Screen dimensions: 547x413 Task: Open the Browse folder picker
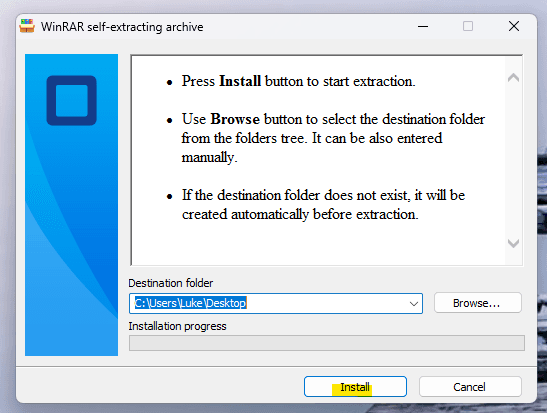tap(478, 303)
